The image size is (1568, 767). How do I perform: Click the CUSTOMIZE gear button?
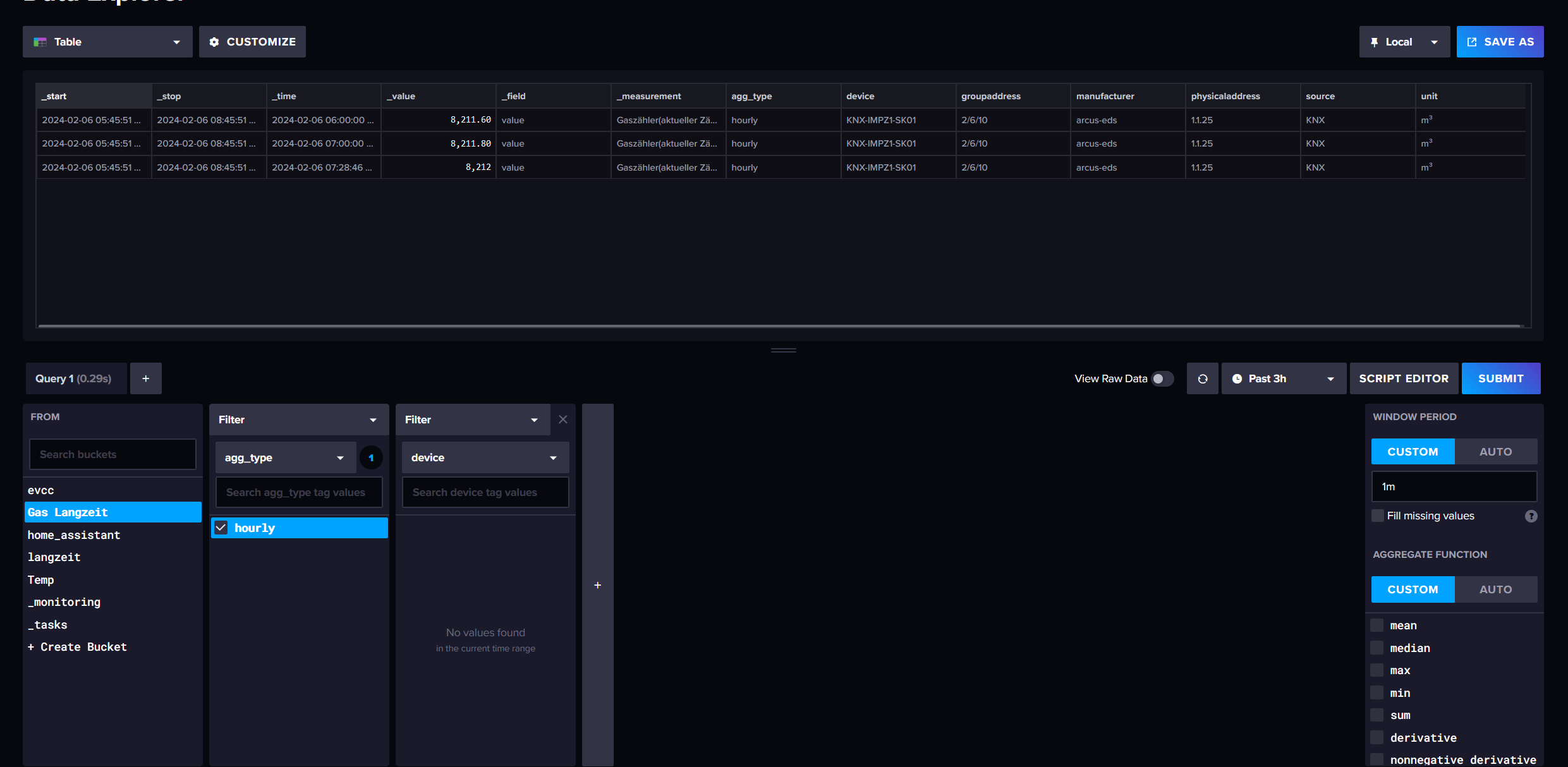point(252,42)
